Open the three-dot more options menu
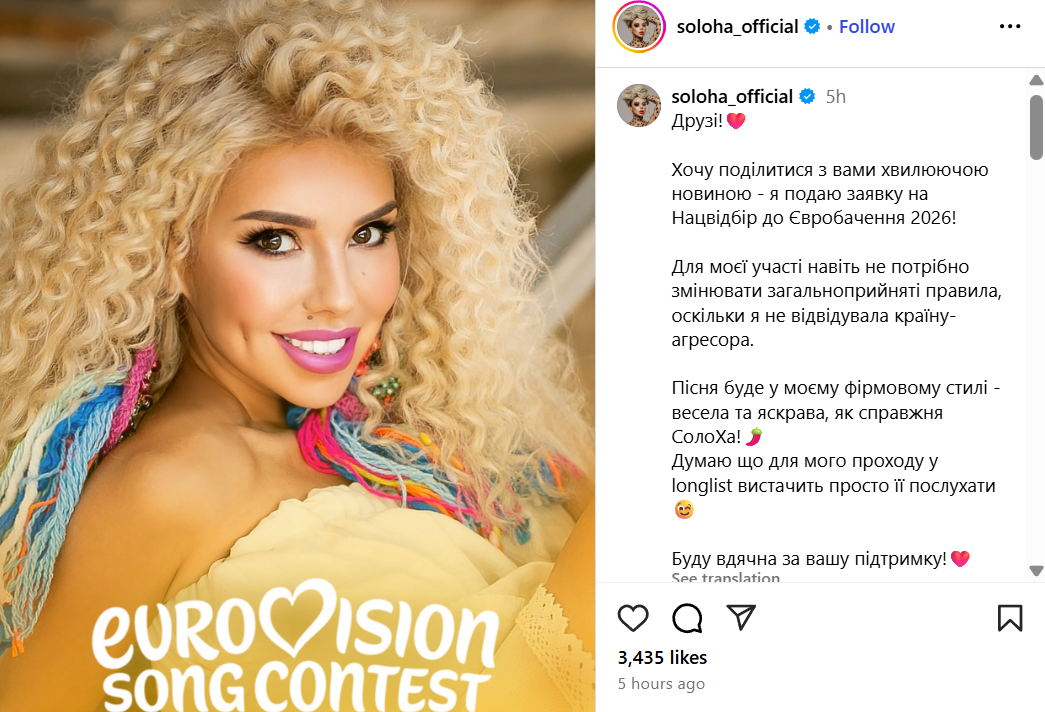1045x712 pixels. (1010, 26)
